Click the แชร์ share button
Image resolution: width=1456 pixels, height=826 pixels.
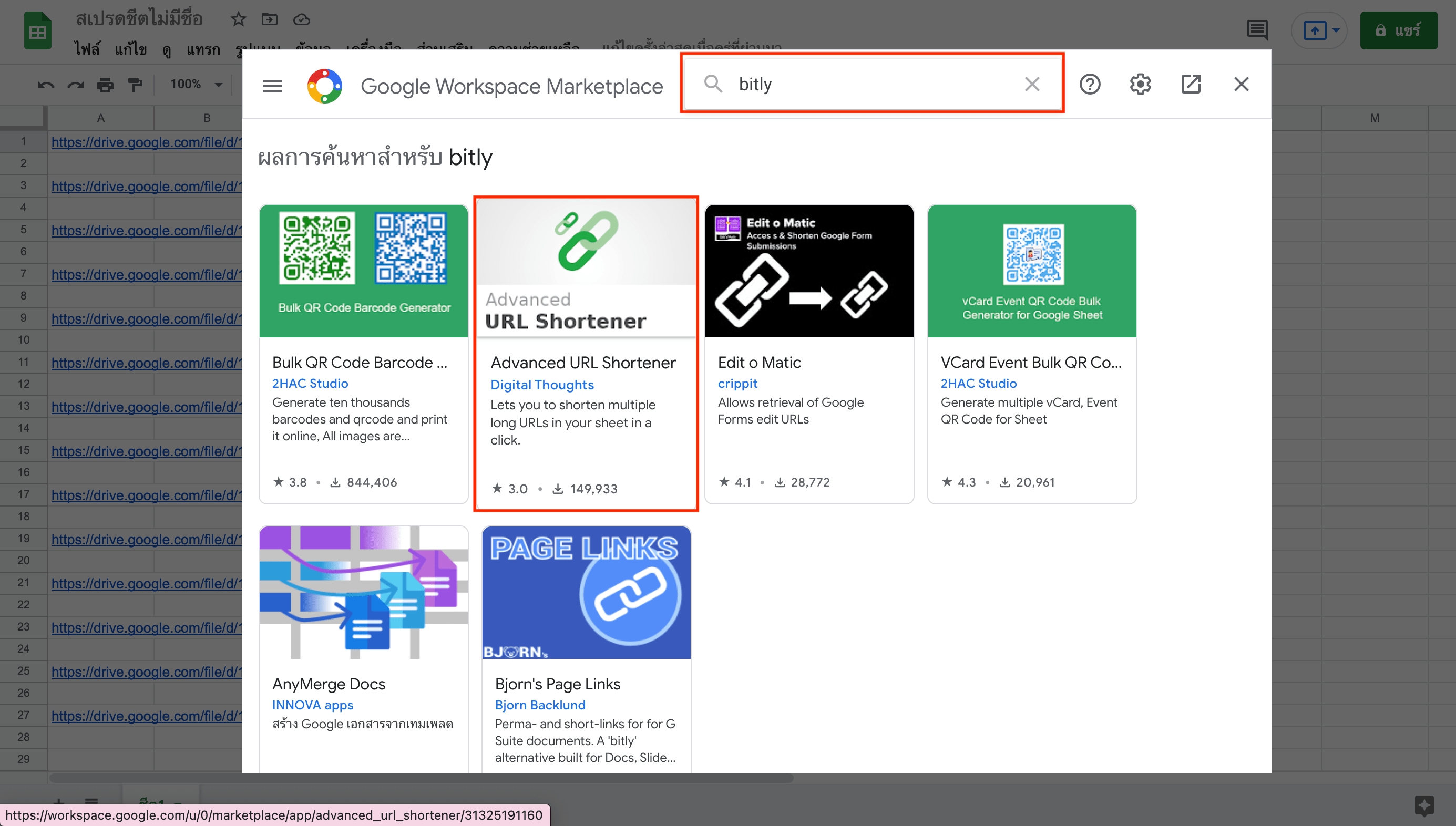click(1399, 30)
